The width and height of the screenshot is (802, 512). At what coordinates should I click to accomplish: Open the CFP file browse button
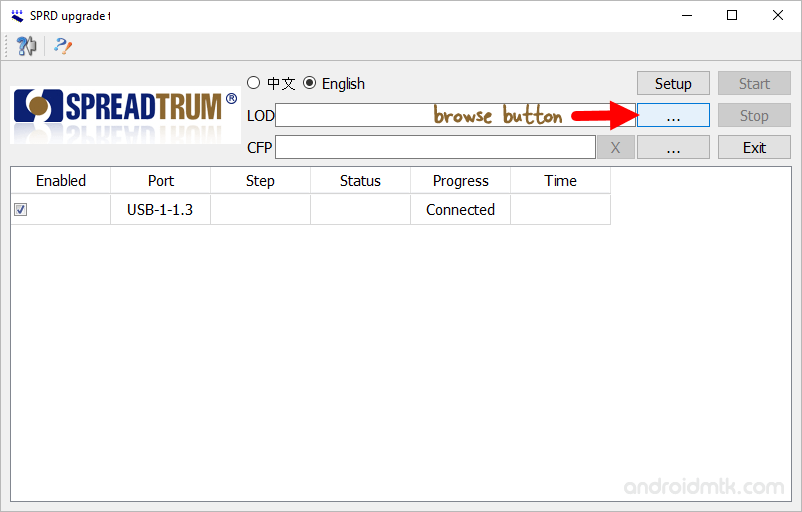673,148
